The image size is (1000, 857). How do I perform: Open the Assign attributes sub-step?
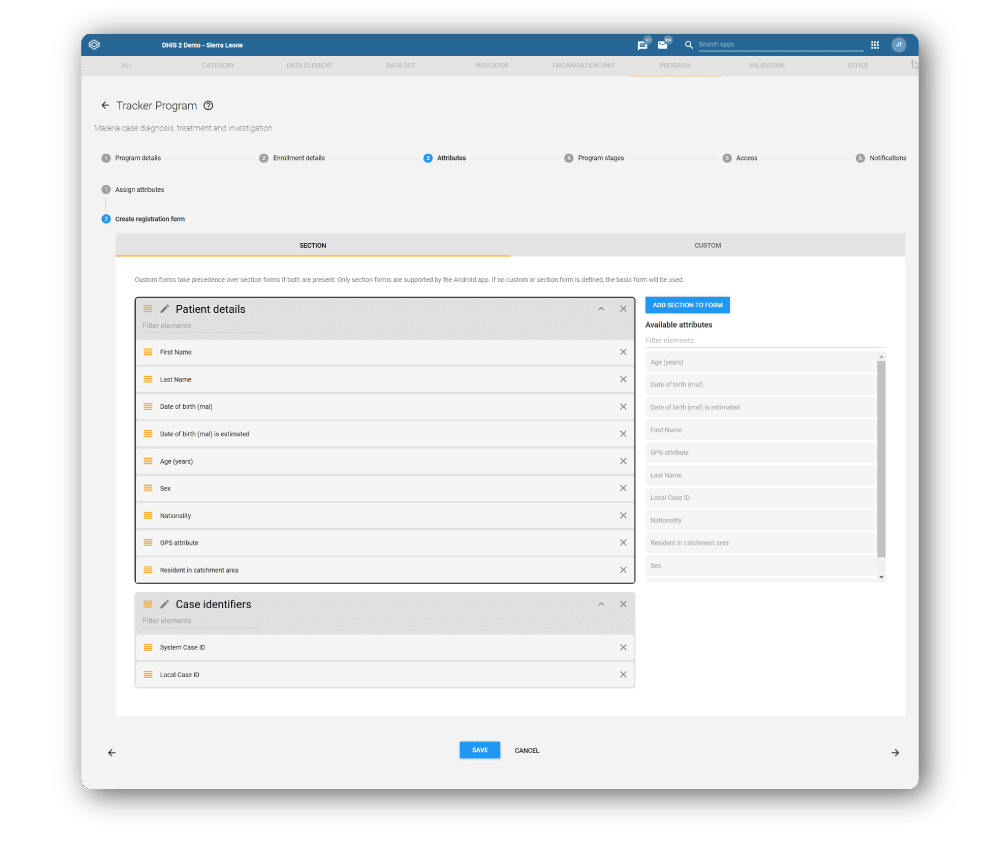coord(133,189)
